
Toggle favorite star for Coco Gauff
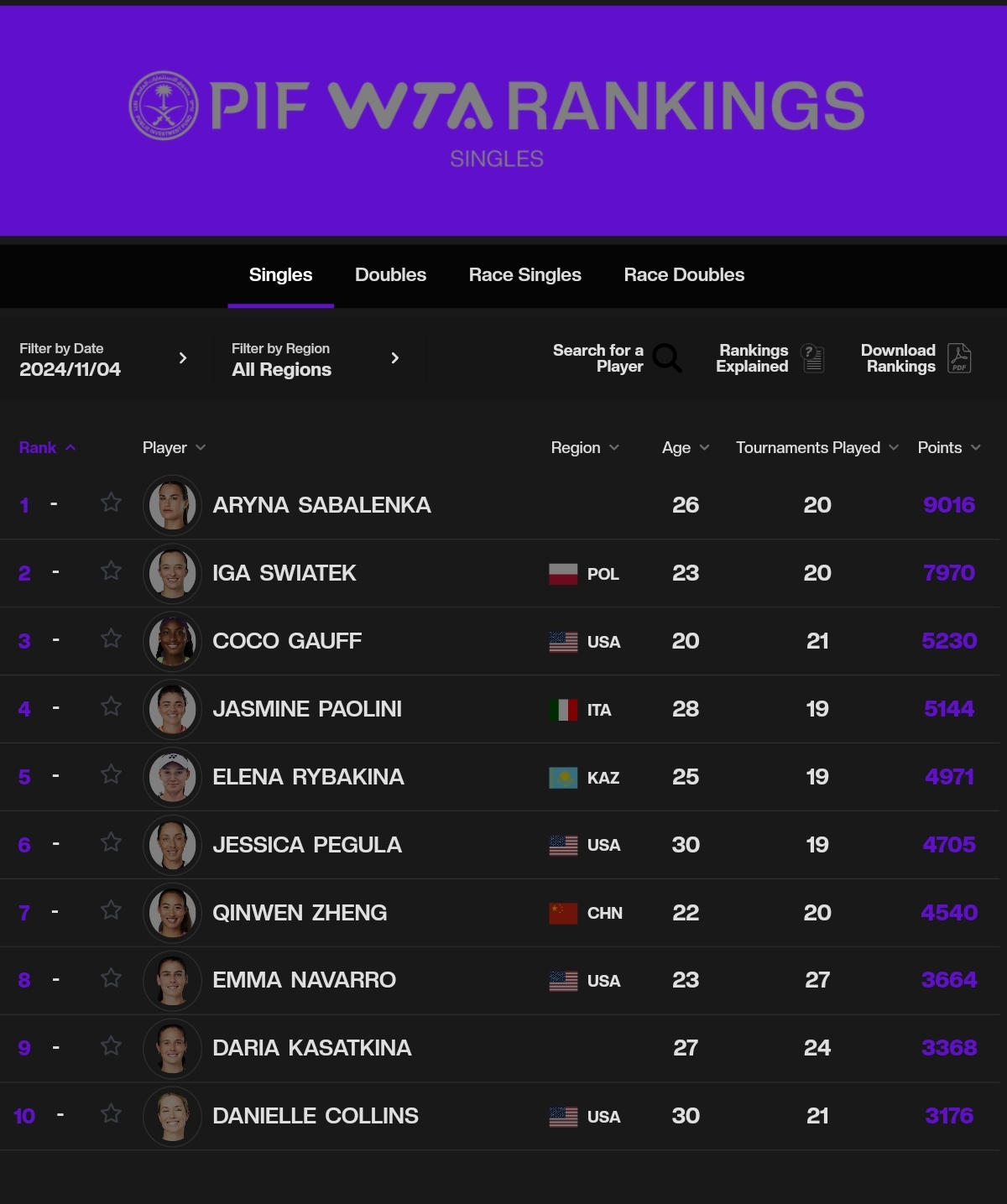(x=111, y=638)
